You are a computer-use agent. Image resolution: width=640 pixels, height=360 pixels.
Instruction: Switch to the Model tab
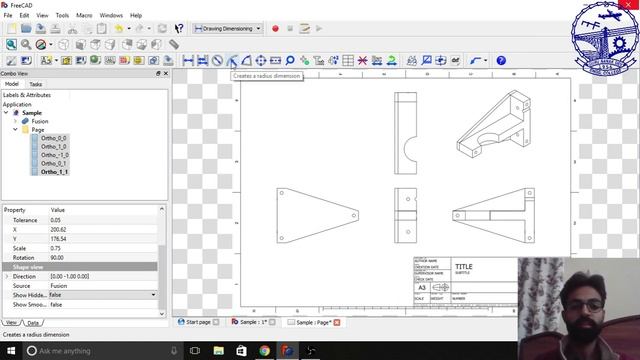click(11, 84)
